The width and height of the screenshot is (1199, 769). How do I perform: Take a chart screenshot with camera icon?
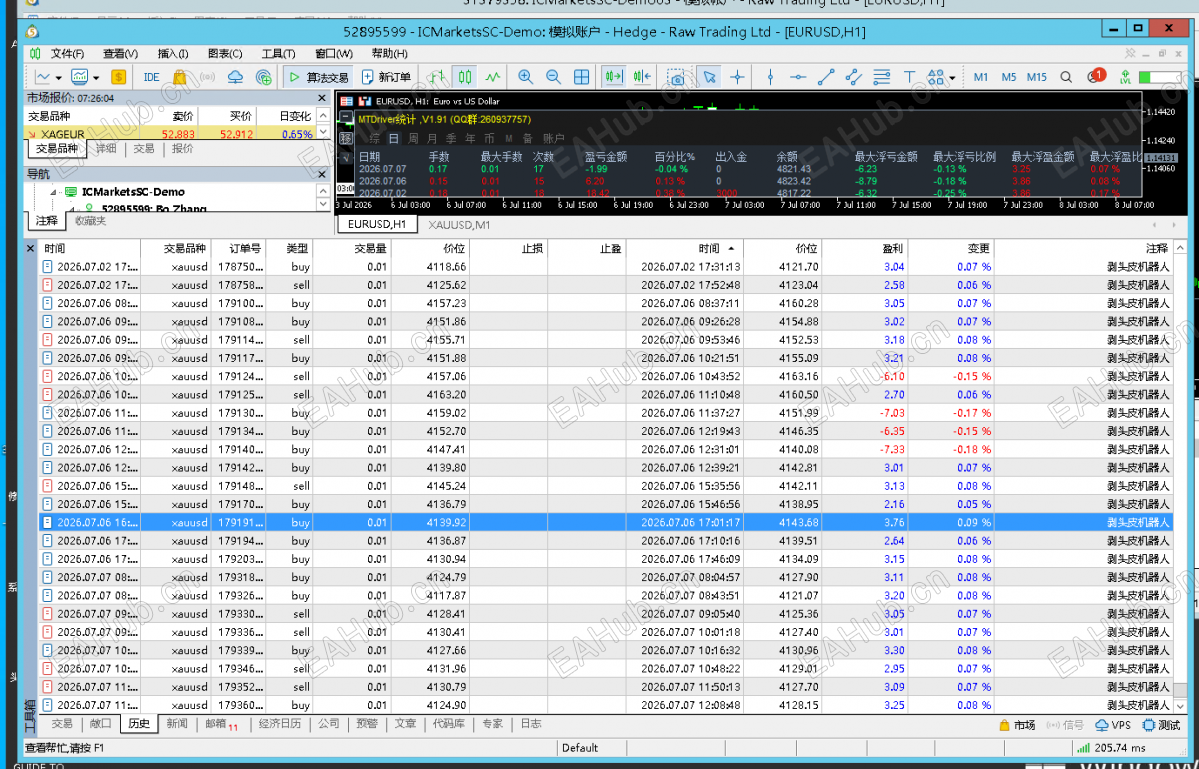[676, 77]
